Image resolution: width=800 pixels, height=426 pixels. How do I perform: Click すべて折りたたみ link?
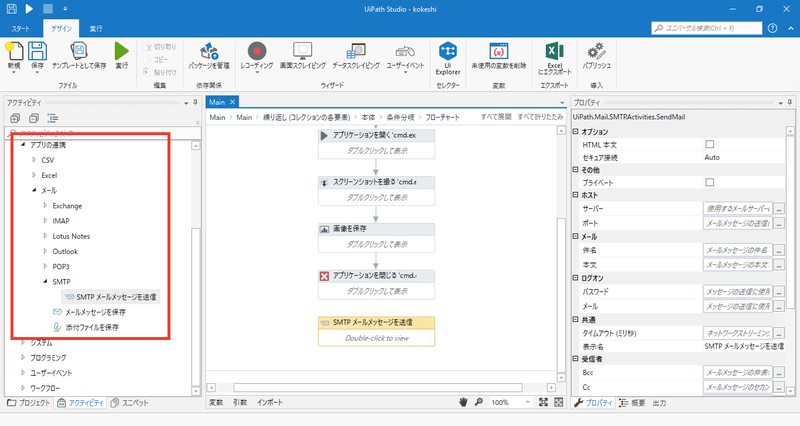tap(540, 117)
